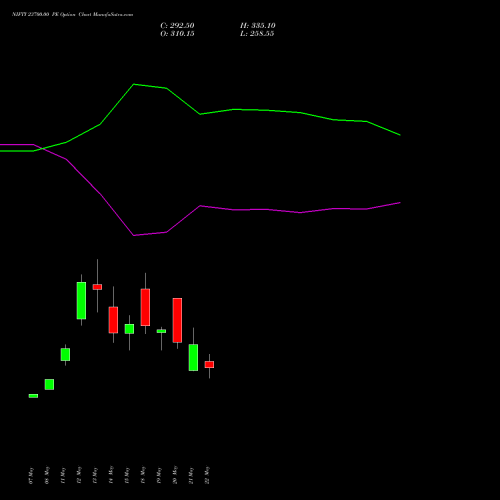500x500 pixels.
Task: Click the 19 May date label
Action: [159, 475]
